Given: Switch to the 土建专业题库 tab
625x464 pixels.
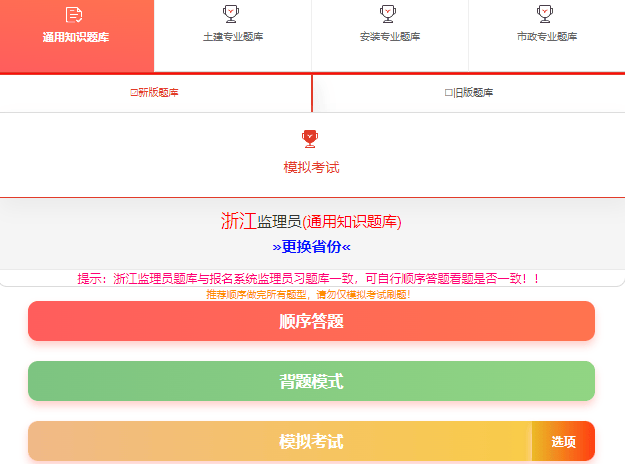Looking at the screenshot, I should click(232, 37).
